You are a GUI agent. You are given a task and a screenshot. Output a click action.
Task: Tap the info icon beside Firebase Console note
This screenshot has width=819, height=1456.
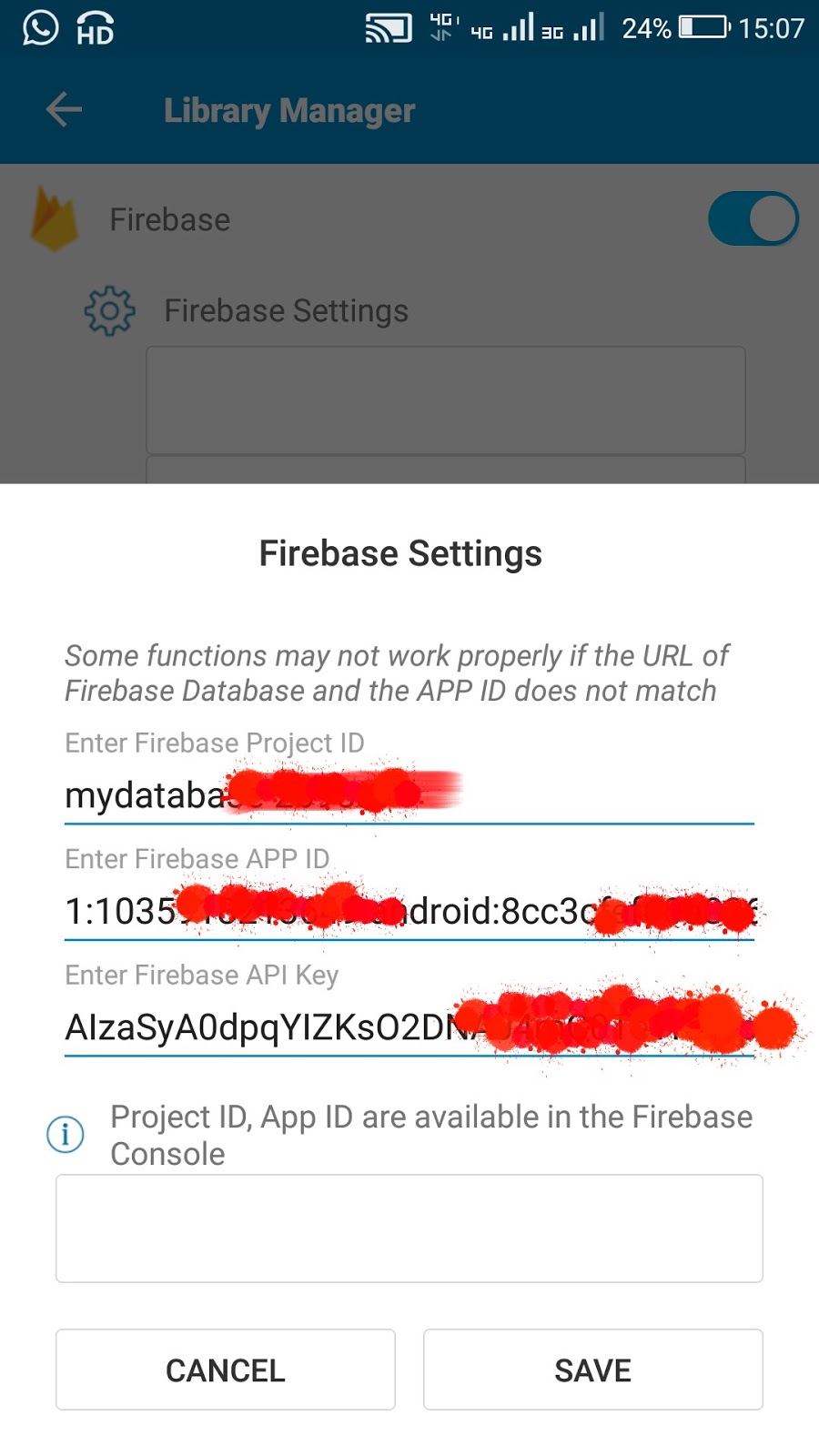[x=66, y=1134]
